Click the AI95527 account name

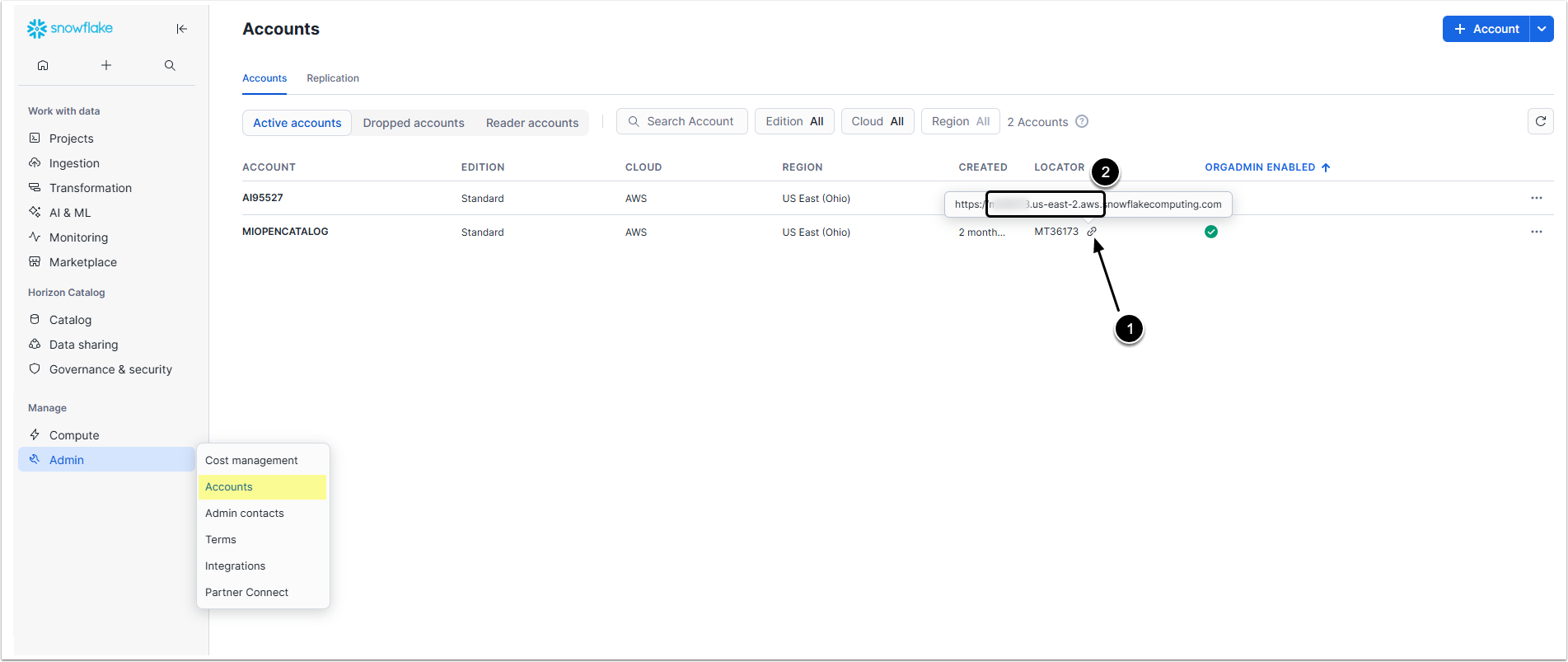[263, 198]
